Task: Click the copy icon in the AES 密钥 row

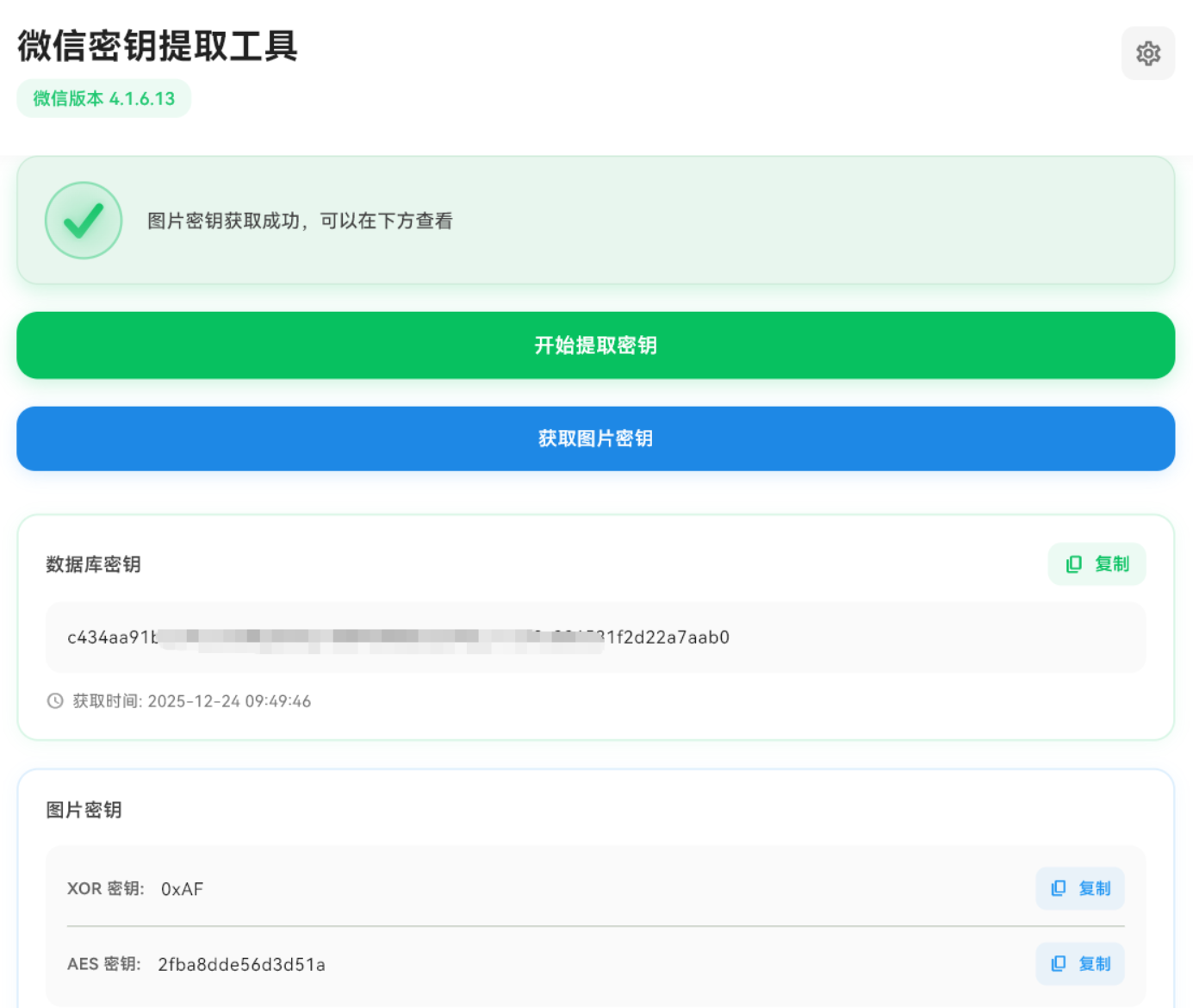Action: 1059,964
